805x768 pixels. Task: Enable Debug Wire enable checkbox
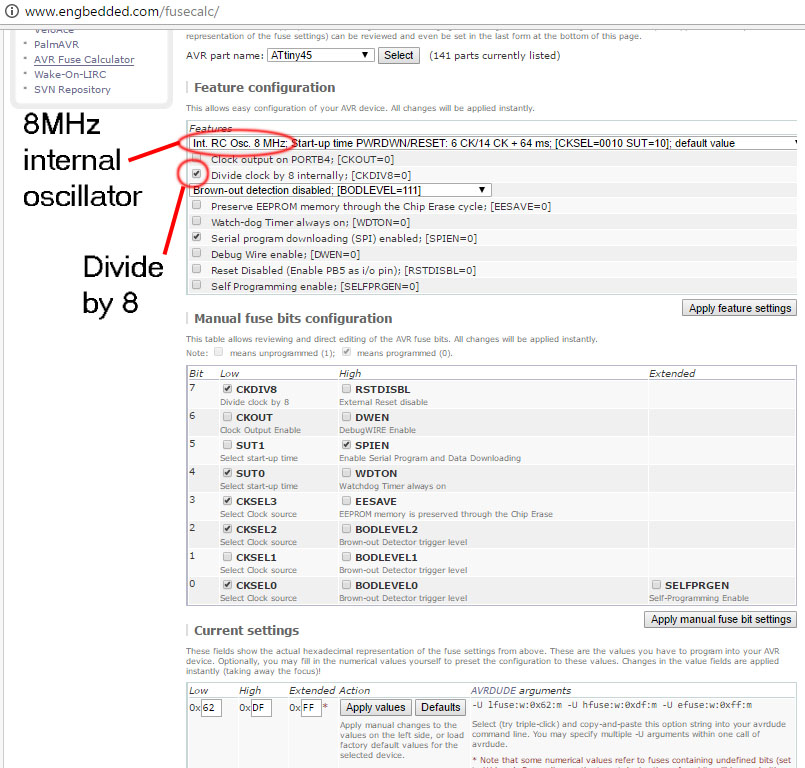(197, 253)
